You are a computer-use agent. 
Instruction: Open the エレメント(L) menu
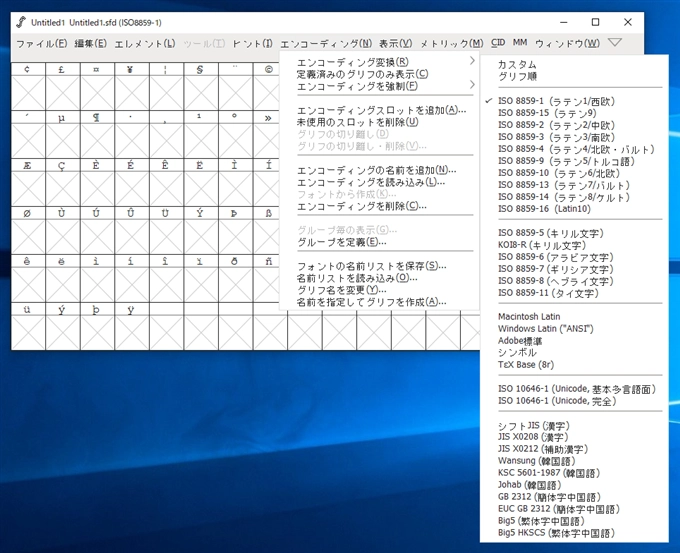[x=145, y=43]
